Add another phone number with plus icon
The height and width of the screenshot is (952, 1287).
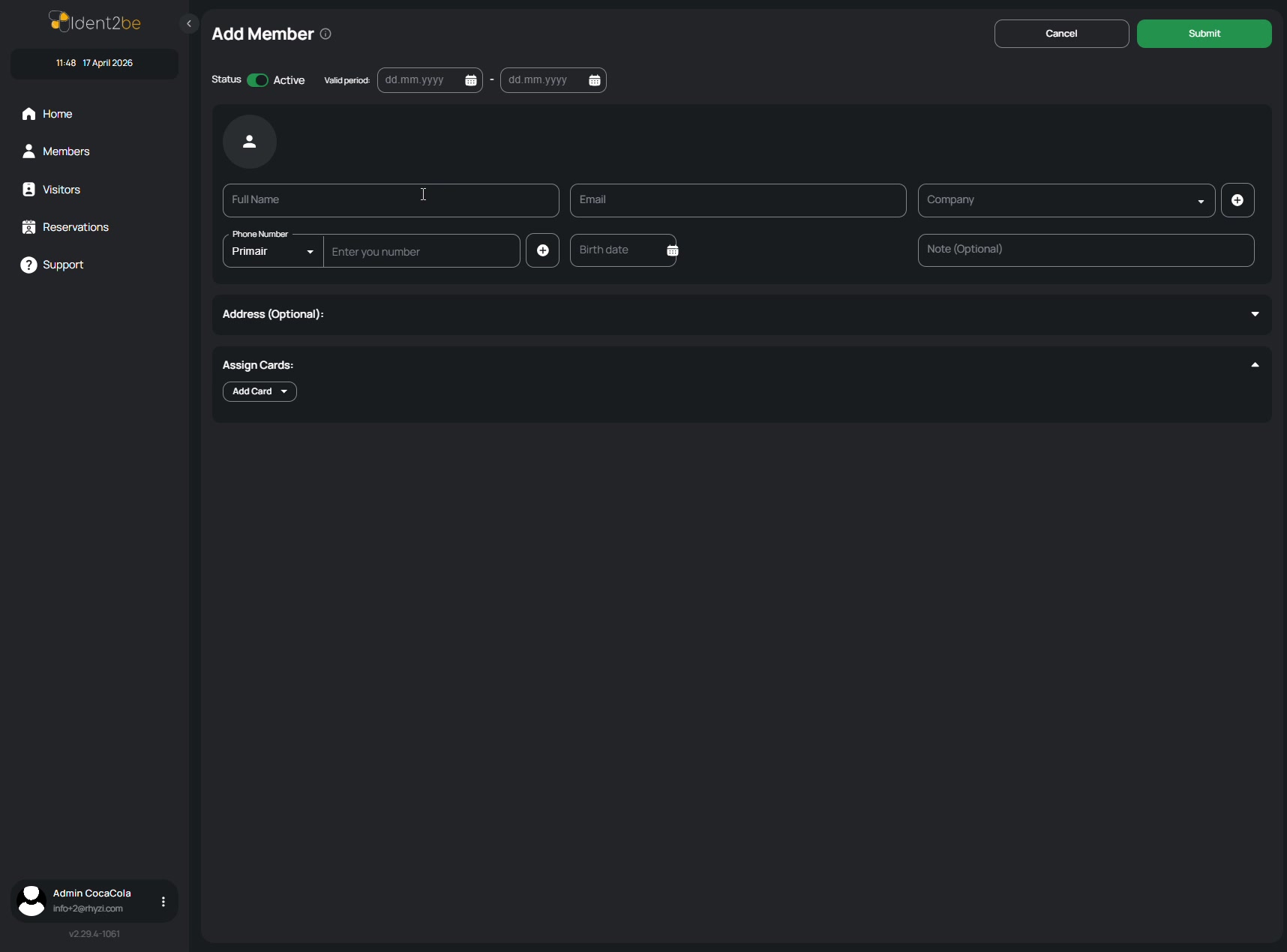(x=542, y=250)
